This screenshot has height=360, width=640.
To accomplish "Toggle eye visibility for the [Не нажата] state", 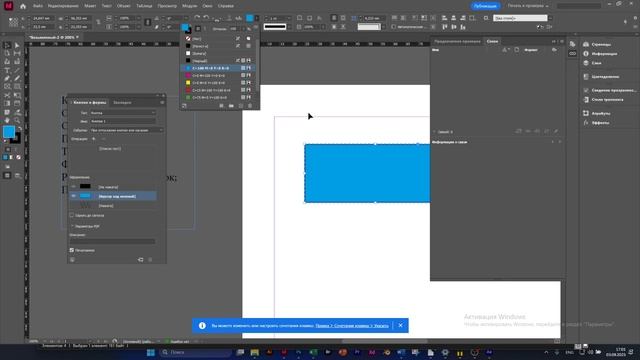I will tap(73, 187).
